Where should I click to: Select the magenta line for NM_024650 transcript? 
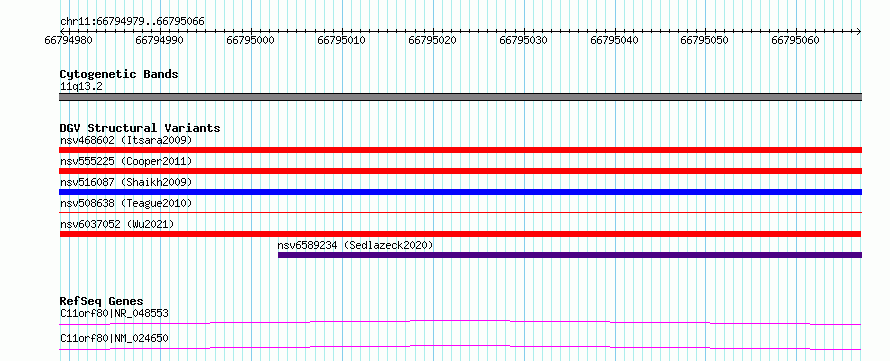pyautogui.click(x=460, y=347)
